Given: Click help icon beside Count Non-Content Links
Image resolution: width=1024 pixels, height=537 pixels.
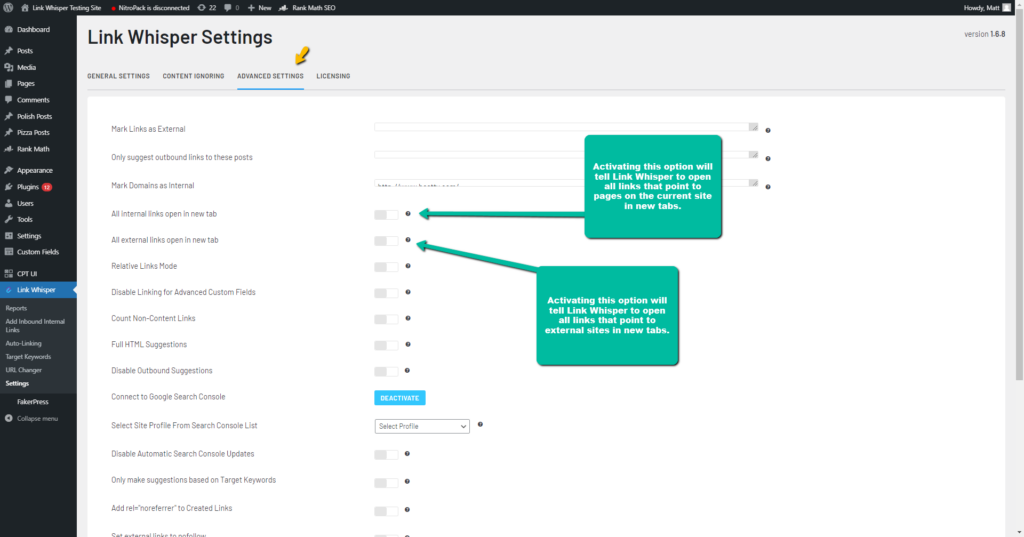Looking at the screenshot, I should [x=408, y=318].
